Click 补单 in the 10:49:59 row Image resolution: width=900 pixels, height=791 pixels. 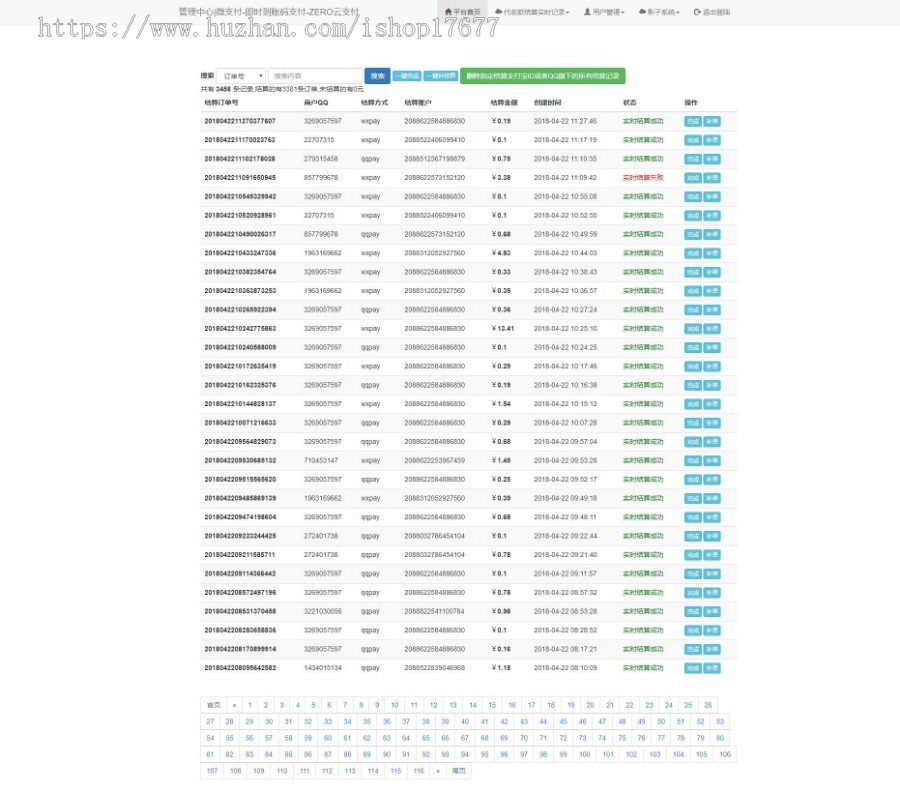click(712, 234)
